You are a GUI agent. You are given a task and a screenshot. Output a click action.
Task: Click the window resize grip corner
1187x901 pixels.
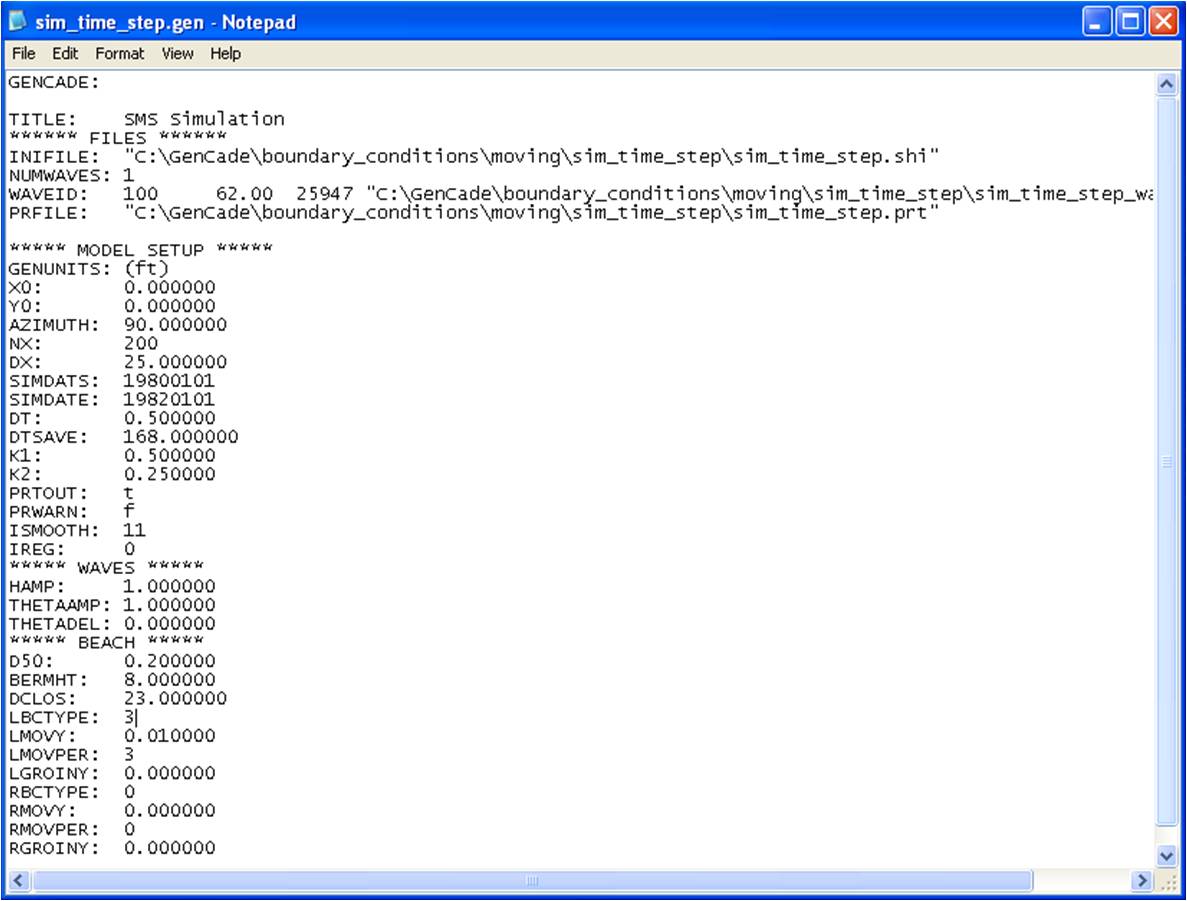(1168, 882)
